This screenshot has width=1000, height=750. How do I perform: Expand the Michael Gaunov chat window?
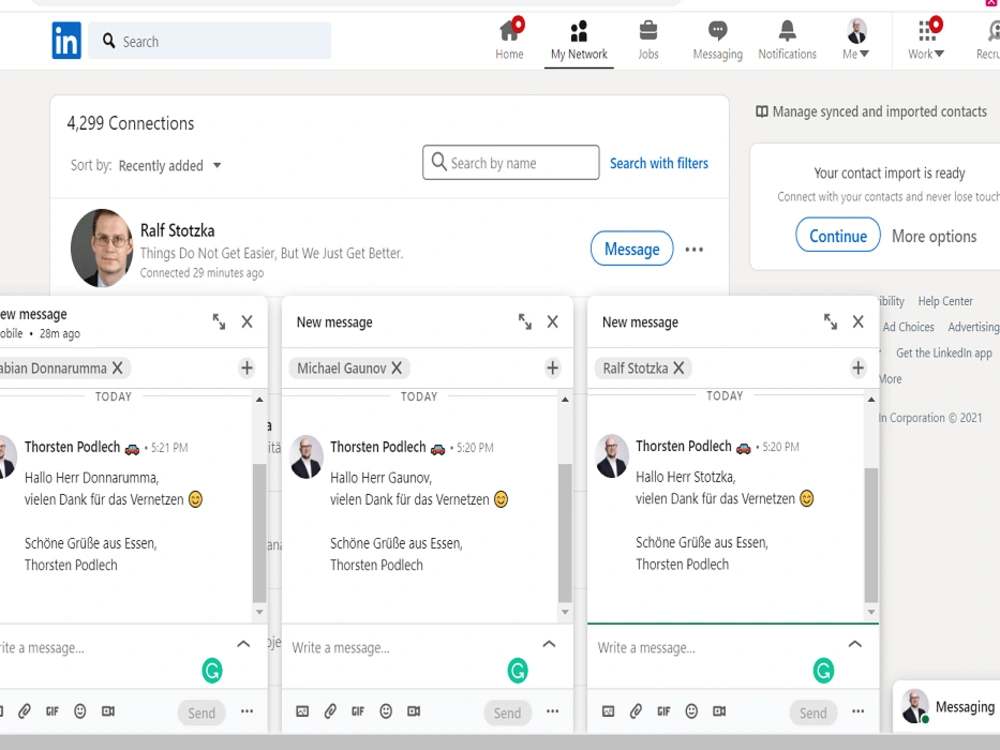pos(525,321)
